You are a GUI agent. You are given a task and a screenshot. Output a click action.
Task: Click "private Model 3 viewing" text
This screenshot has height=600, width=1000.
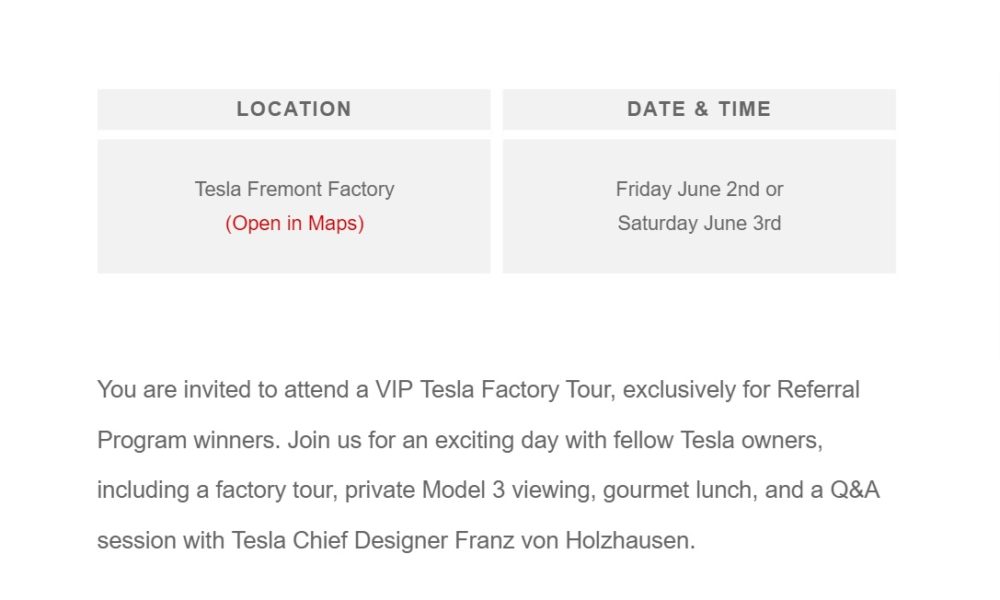click(x=469, y=490)
